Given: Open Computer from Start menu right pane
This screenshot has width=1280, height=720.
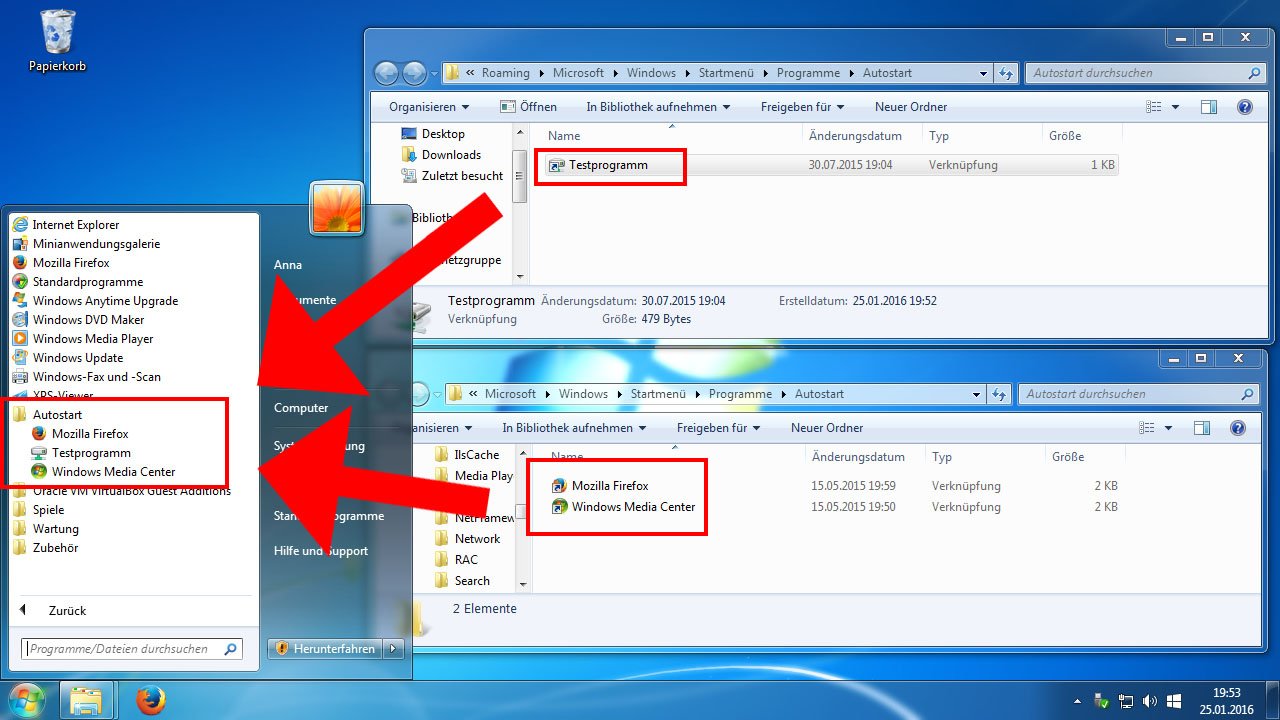Looking at the screenshot, I should tap(301, 408).
